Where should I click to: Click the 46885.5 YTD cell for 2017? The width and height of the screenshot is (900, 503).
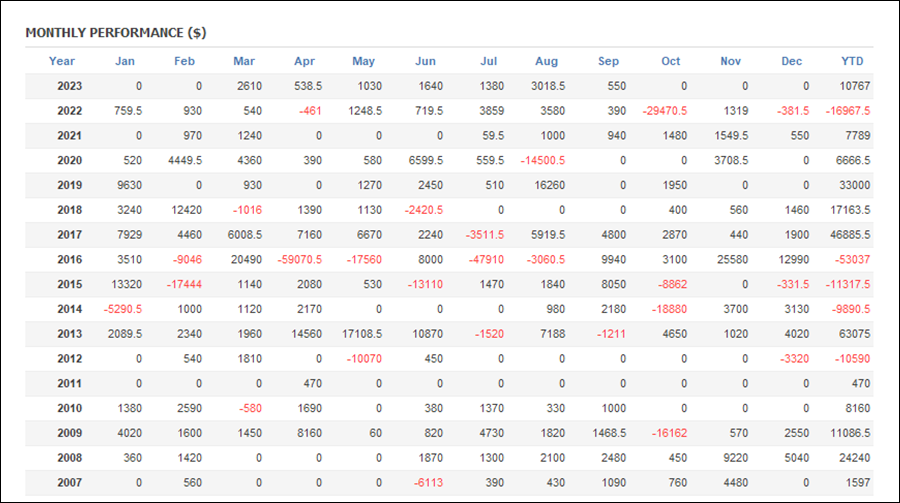coord(850,235)
